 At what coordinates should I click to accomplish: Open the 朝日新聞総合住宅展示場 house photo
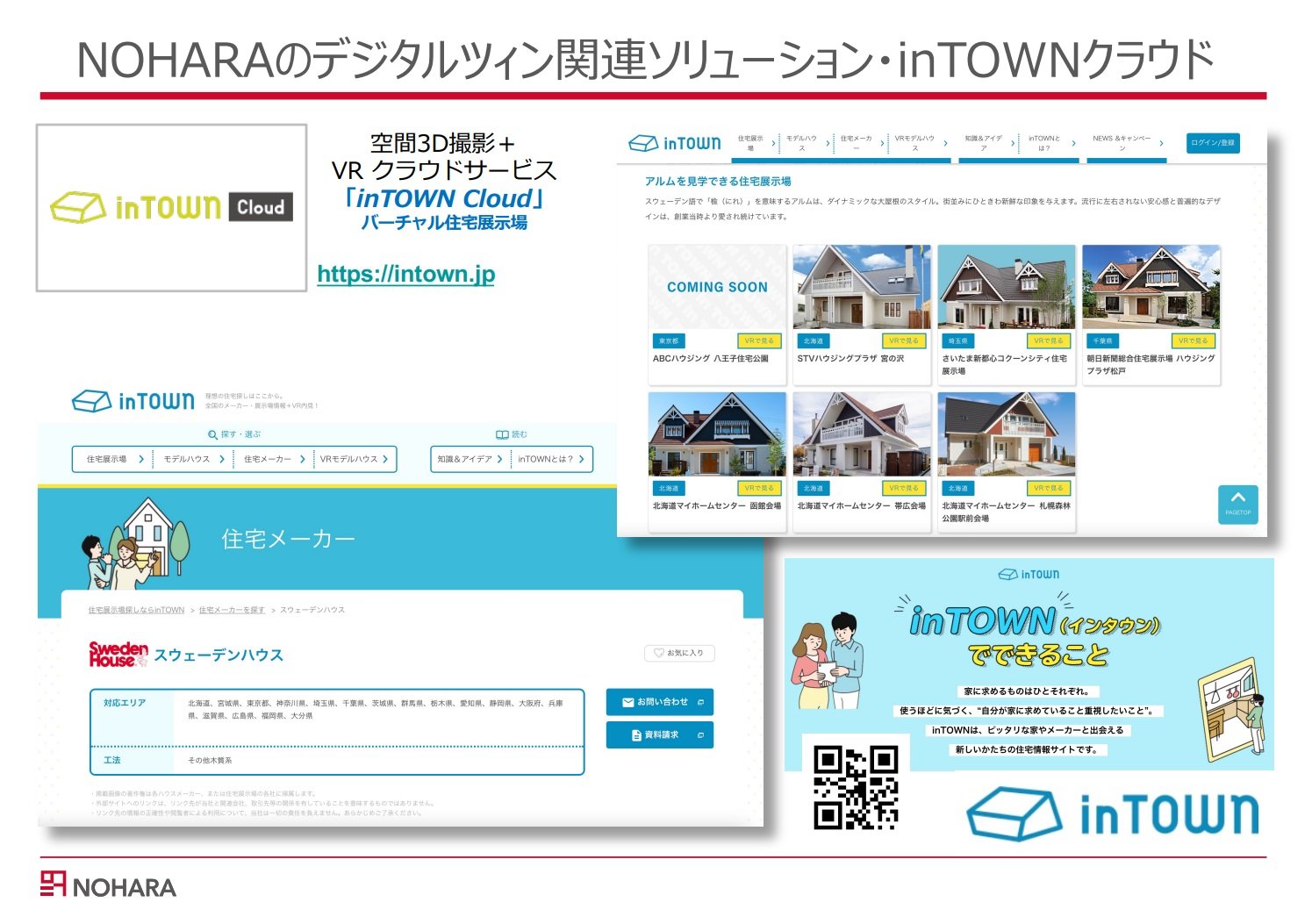point(1151,287)
